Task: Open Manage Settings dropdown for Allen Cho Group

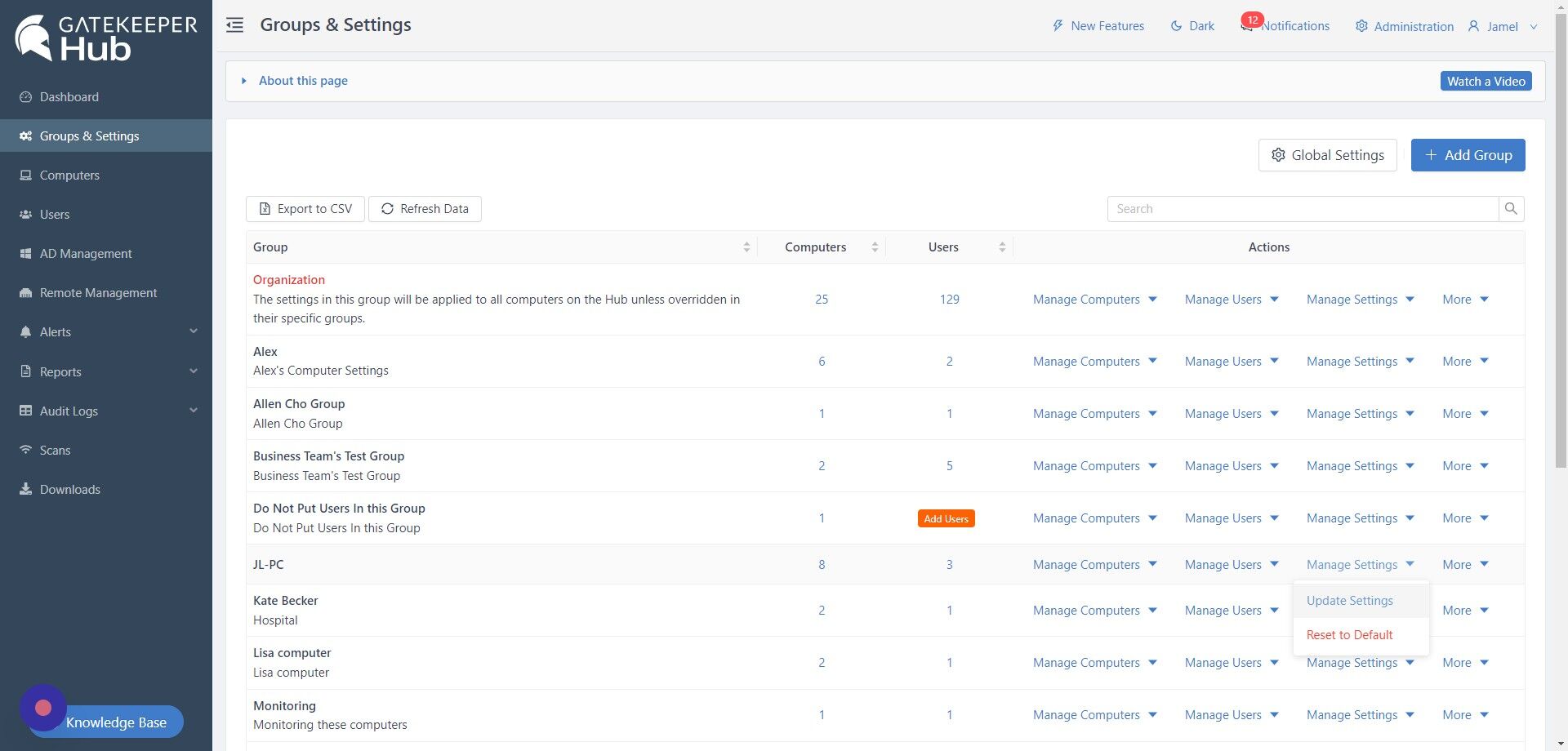Action: pyautogui.click(x=1360, y=414)
